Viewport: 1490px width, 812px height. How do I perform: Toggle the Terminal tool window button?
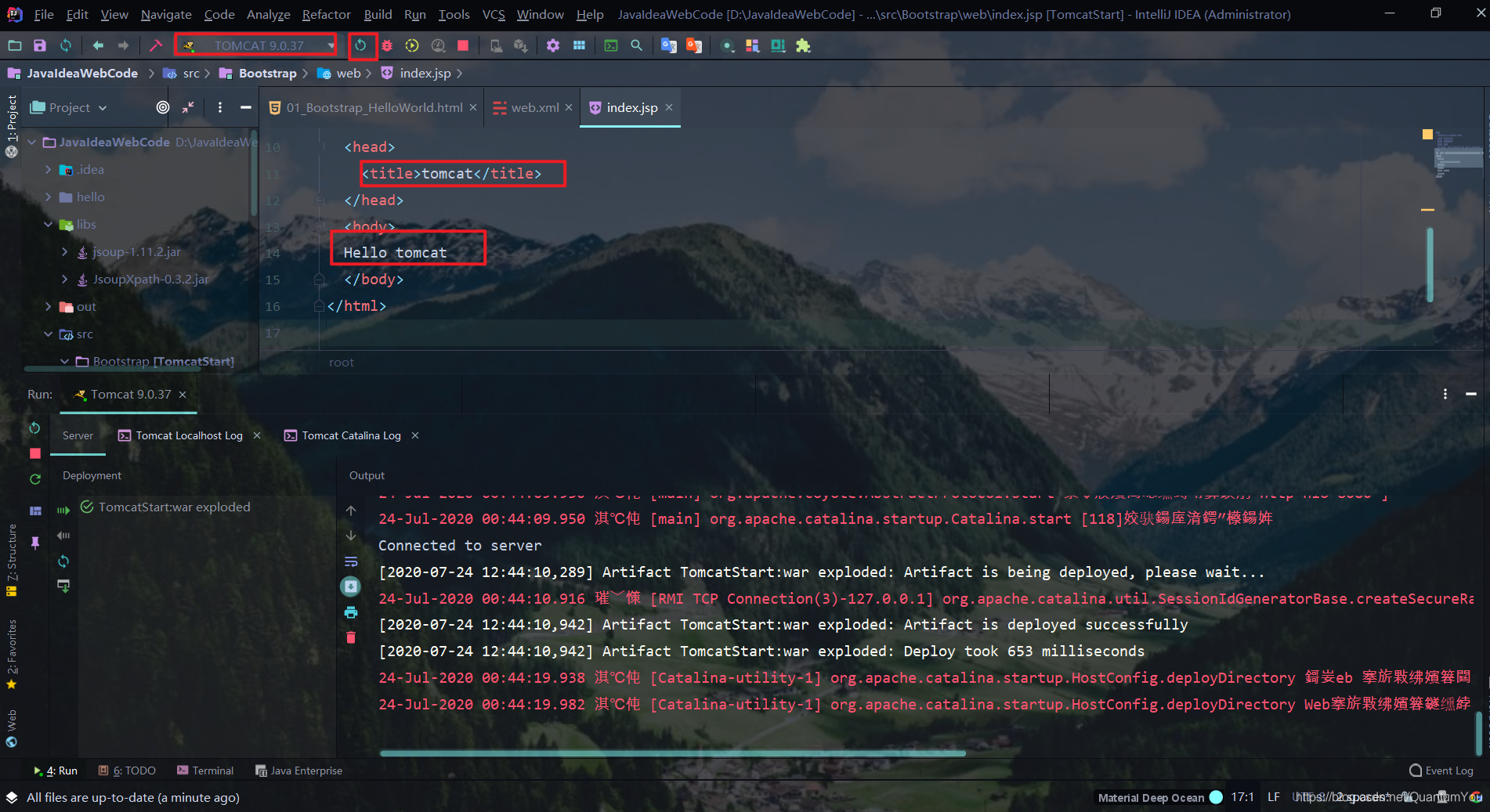pos(205,770)
